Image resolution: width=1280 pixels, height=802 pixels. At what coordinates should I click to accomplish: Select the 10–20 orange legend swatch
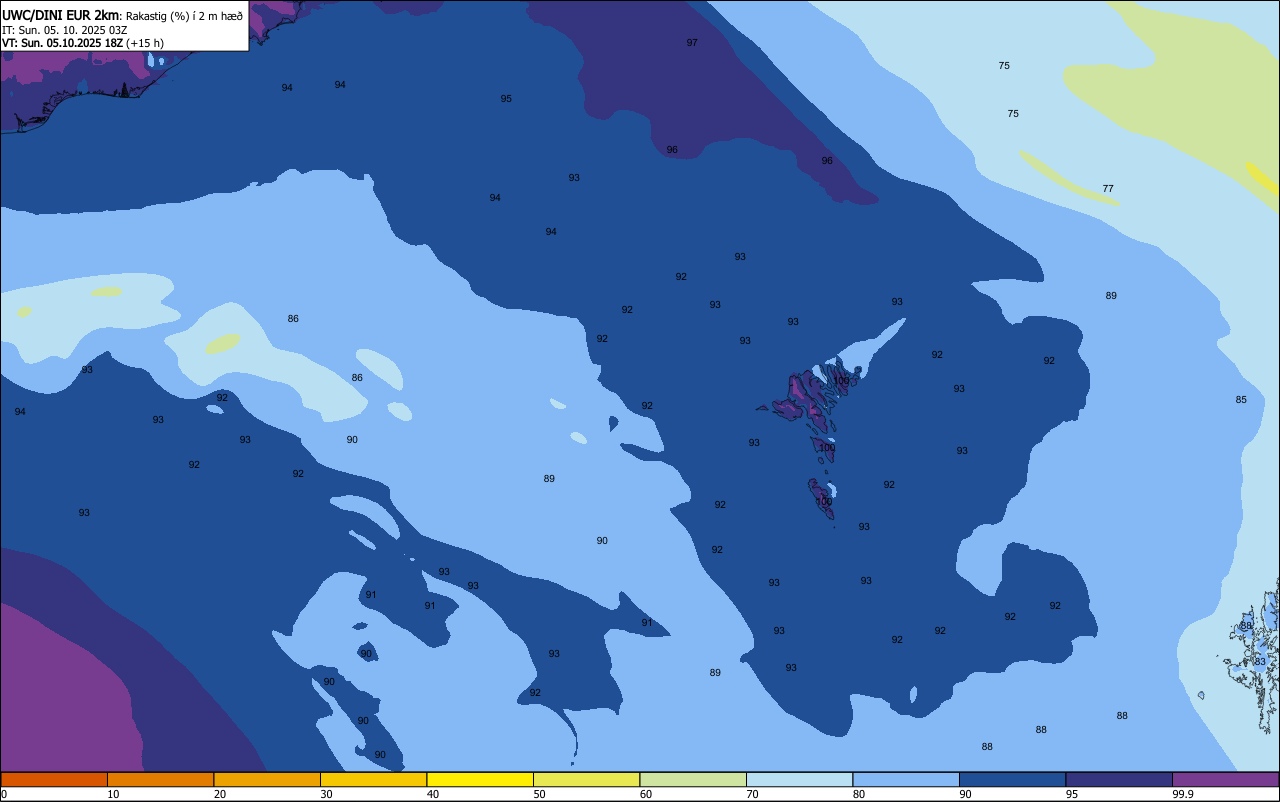pyautogui.click(x=160, y=779)
